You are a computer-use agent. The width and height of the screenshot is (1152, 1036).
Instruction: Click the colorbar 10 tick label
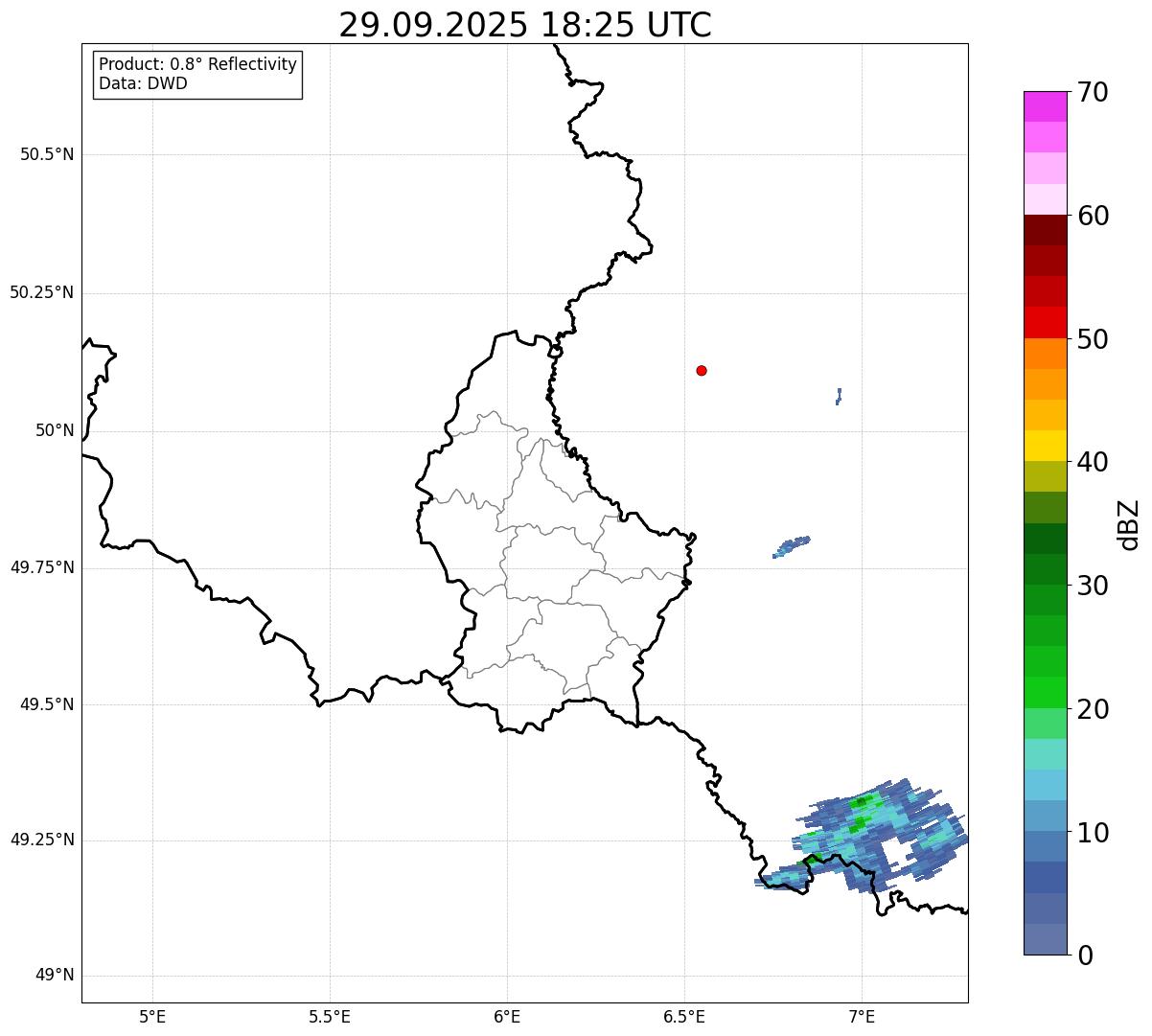[x=1093, y=832]
